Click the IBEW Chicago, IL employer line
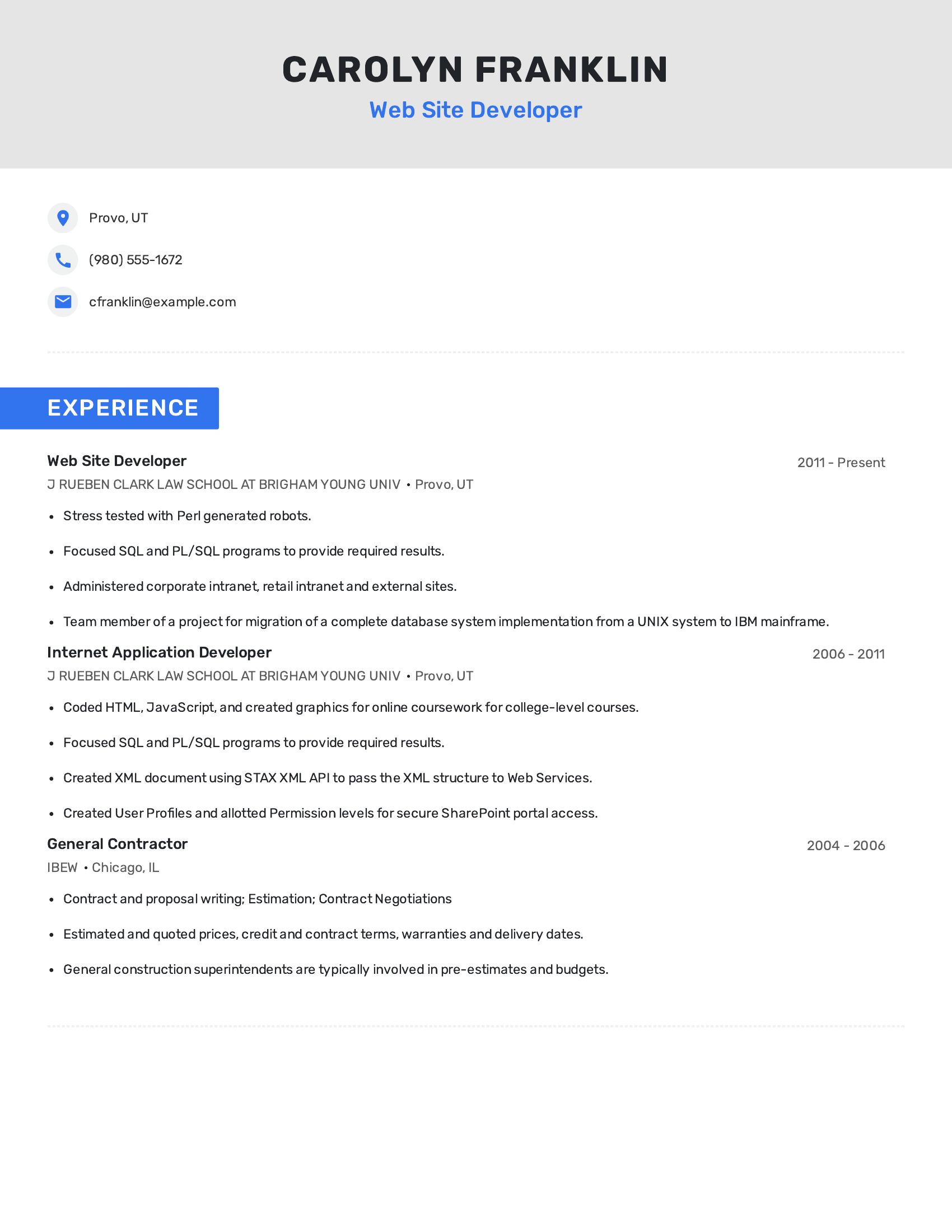 103,867
